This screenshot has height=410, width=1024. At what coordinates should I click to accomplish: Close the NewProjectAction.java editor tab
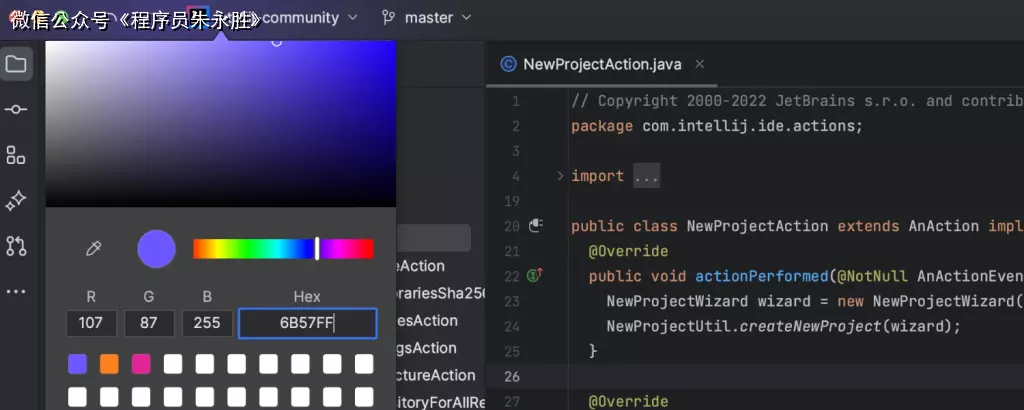click(700, 64)
